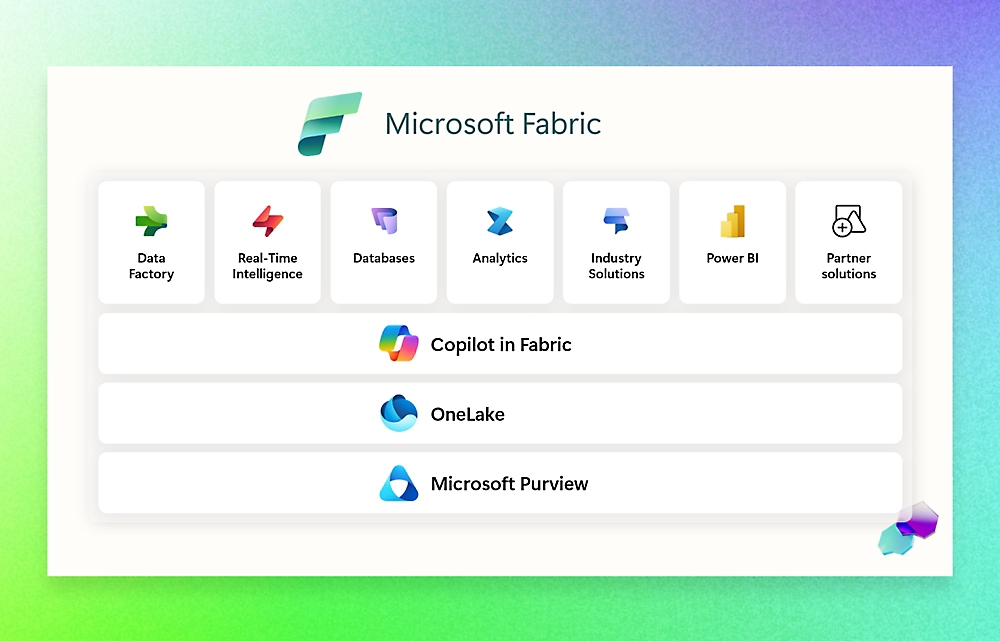This screenshot has width=1000, height=641.
Task: Select the OneLake sphere icon
Action: (x=398, y=413)
